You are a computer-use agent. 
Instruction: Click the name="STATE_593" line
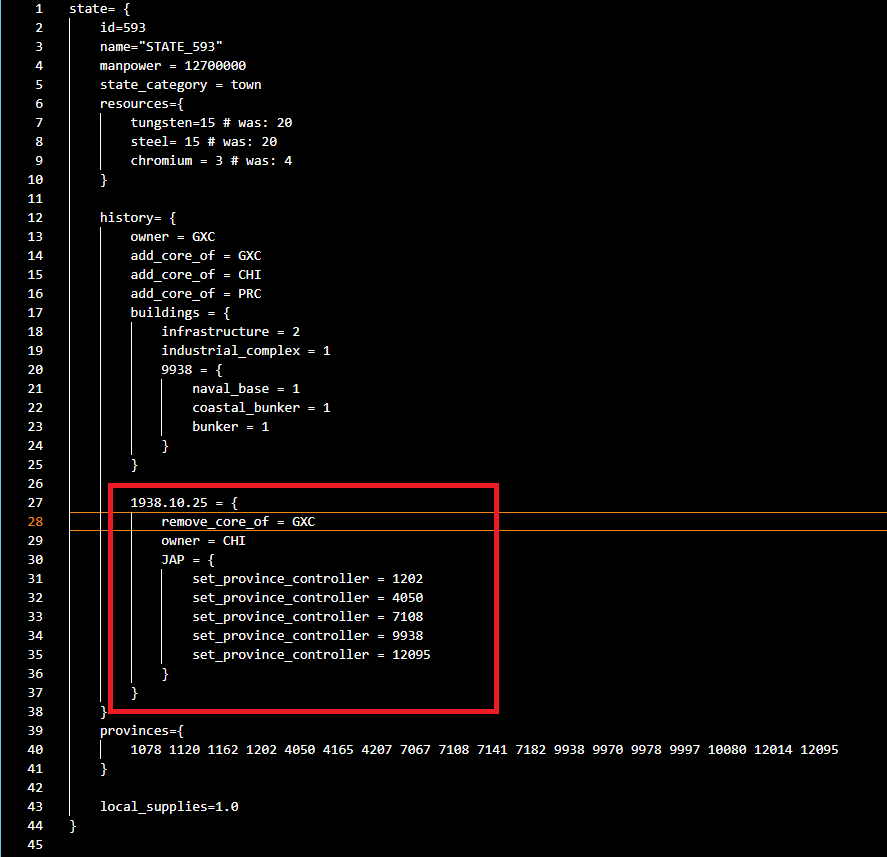[x=164, y=46]
